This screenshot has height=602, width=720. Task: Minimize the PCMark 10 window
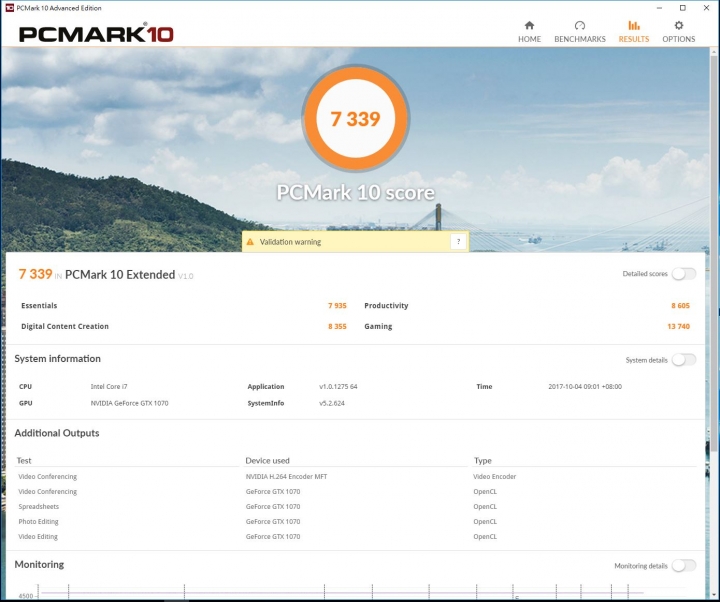coord(659,8)
